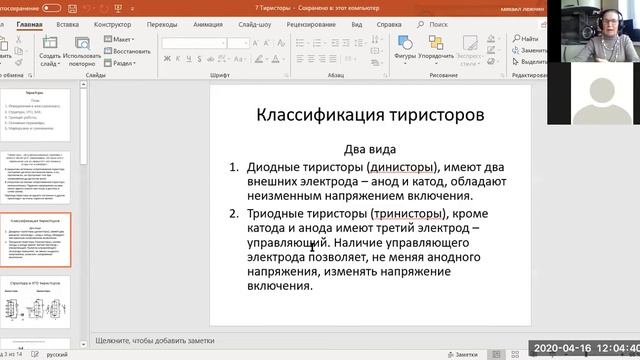Click the Cut scissors icon
The image size is (640, 360).
pyautogui.click(x=18, y=40)
